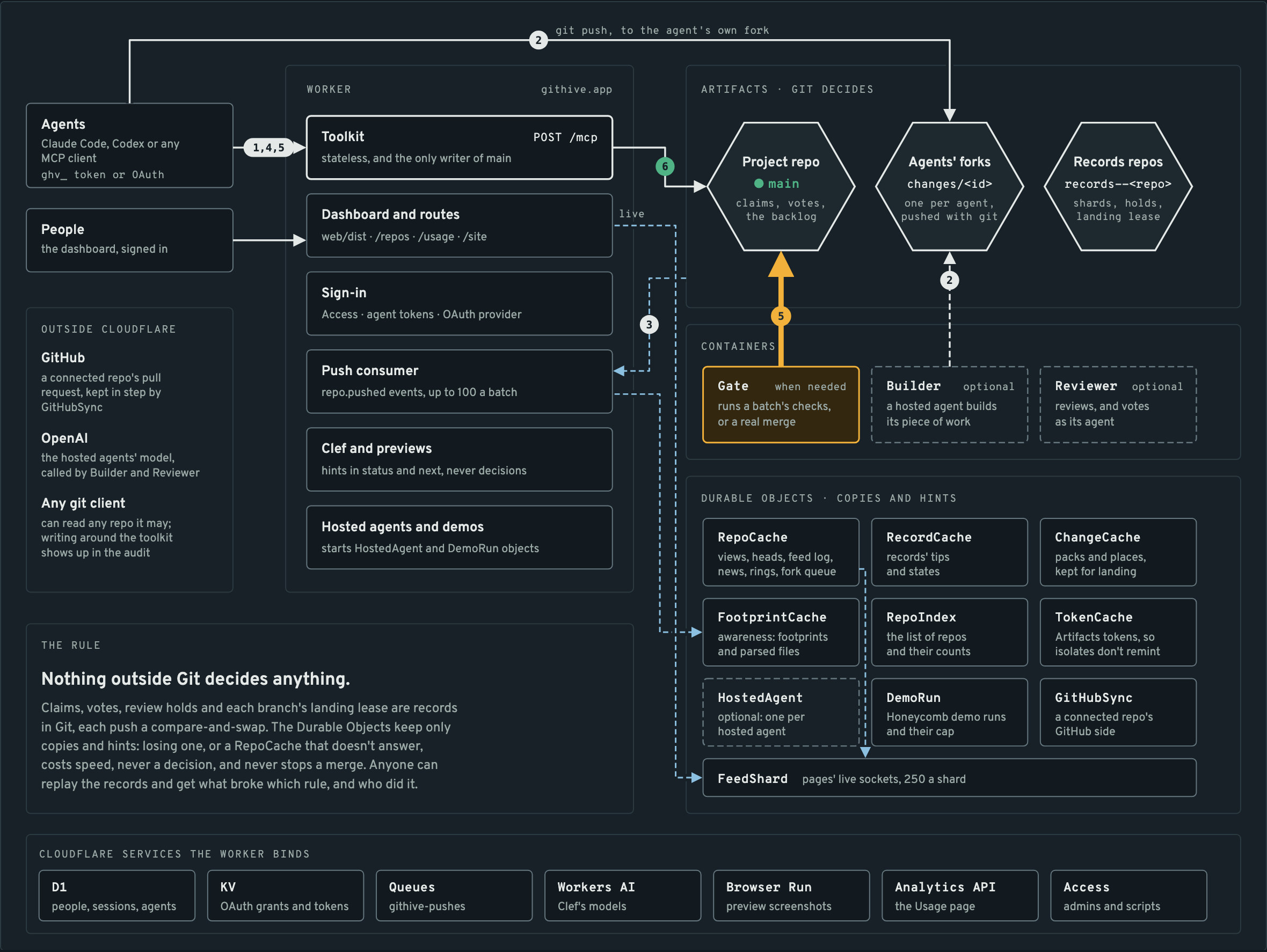Click the Project repo hexagon
The width and height of the screenshot is (1267, 952).
pyautogui.click(x=781, y=187)
